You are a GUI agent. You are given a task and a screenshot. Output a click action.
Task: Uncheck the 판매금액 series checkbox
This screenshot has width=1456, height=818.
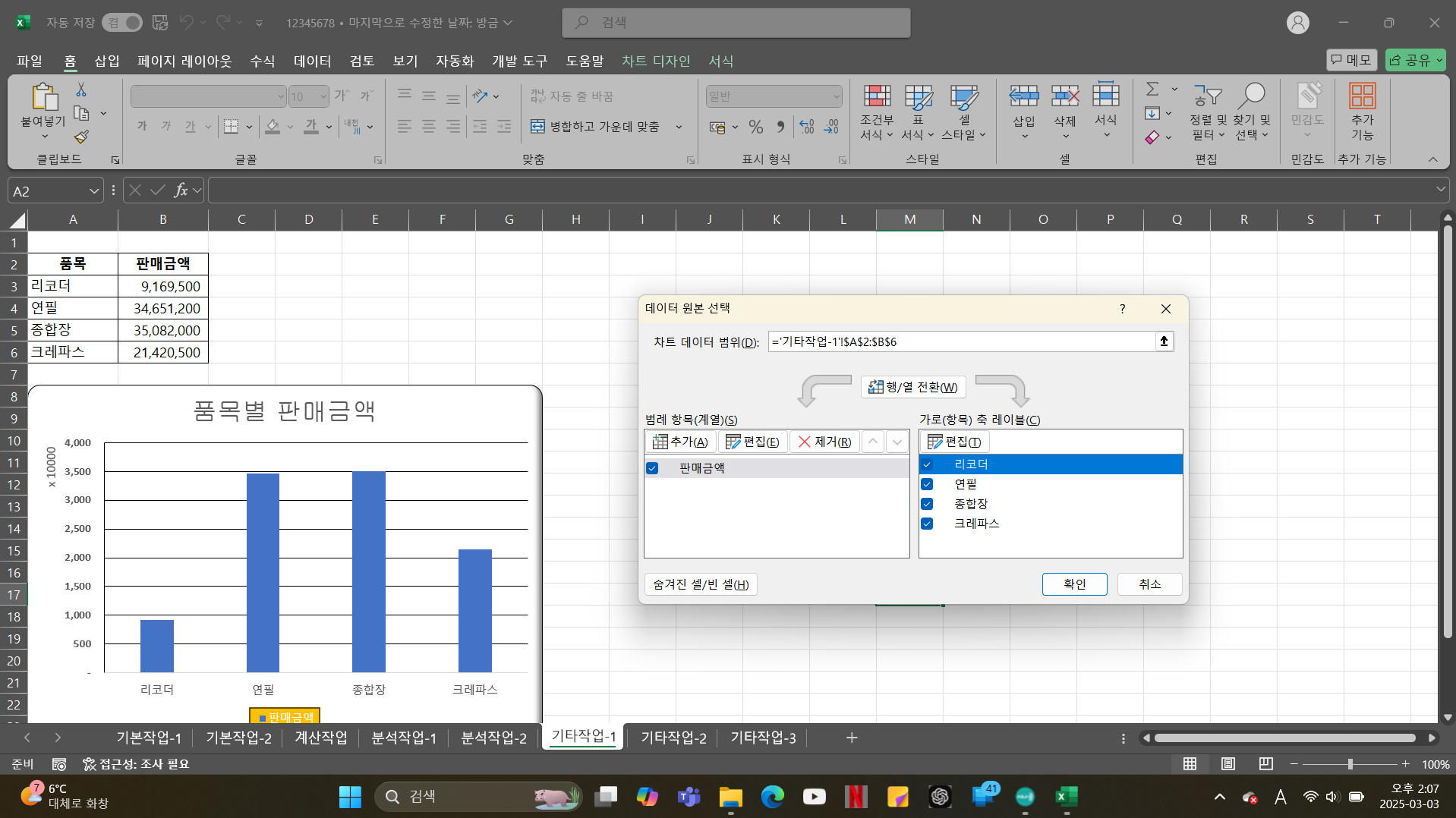coord(652,468)
